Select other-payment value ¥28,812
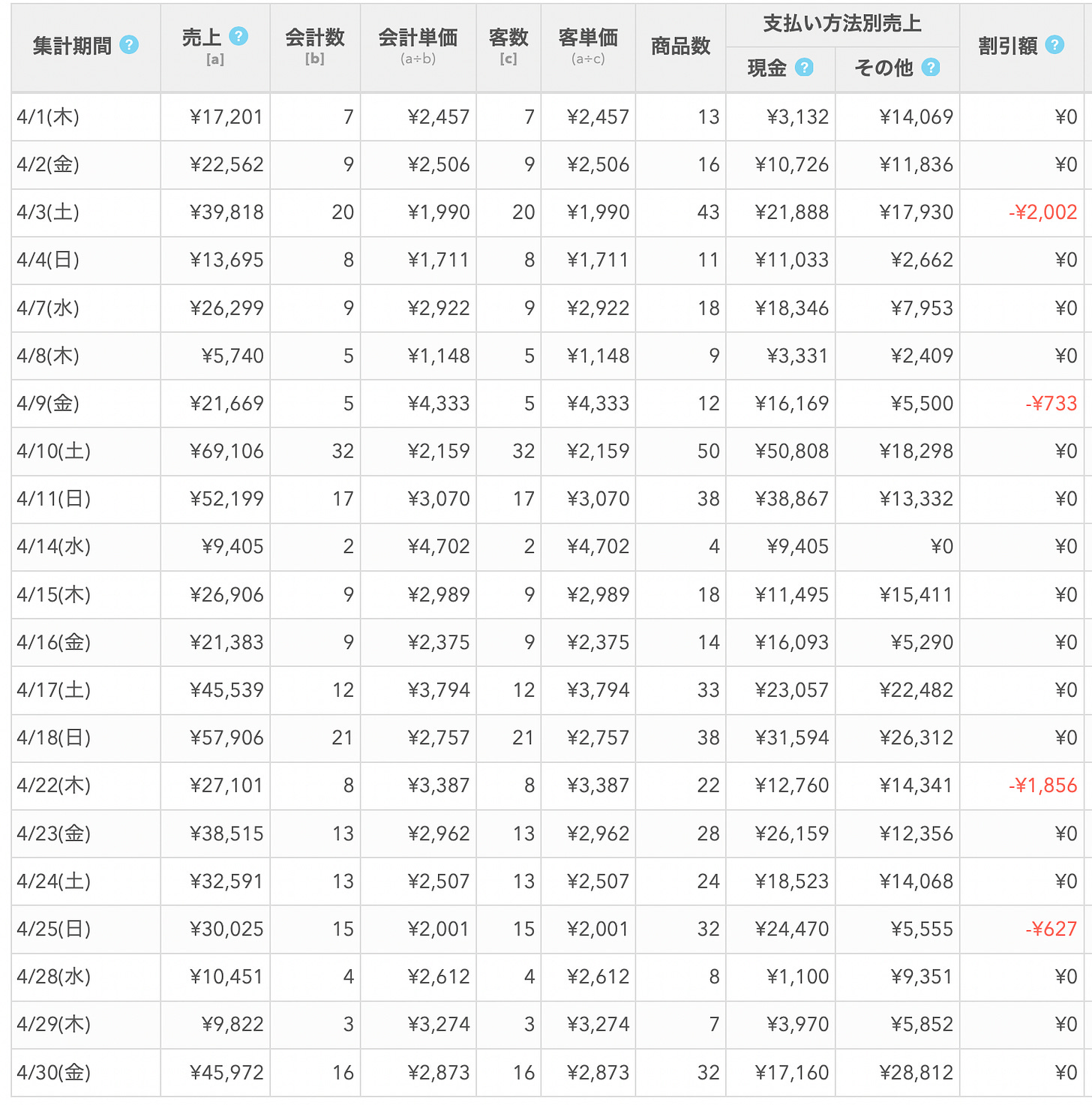The image size is (1092, 1105). click(916, 1073)
